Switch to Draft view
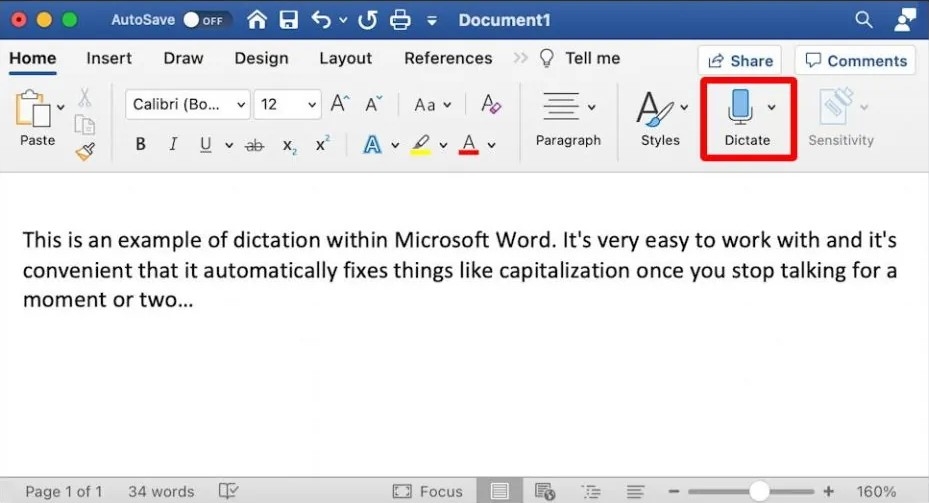 635,491
